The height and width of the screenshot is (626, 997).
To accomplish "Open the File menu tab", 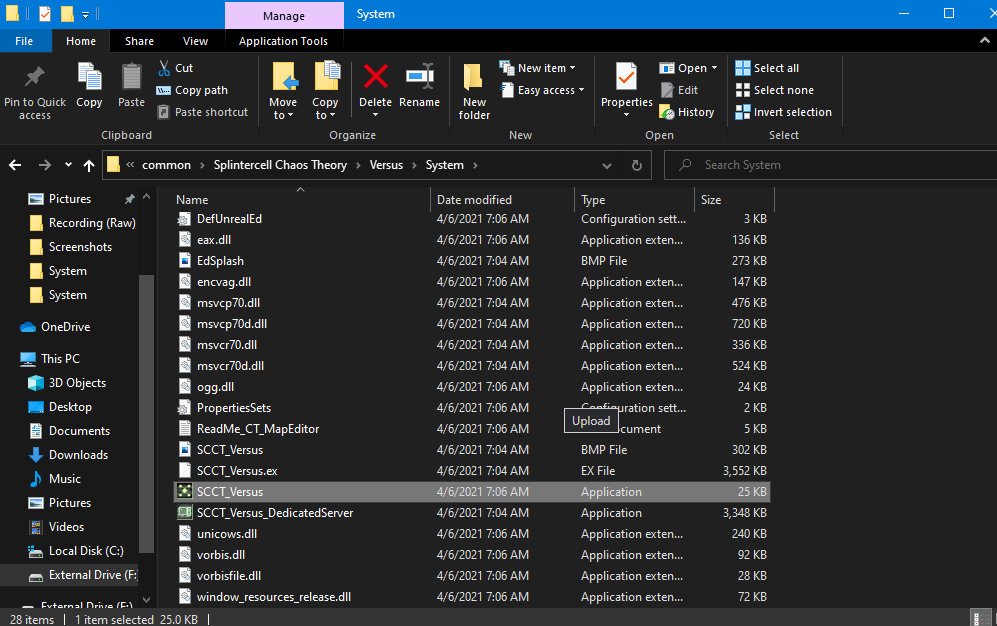I will (x=24, y=41).
